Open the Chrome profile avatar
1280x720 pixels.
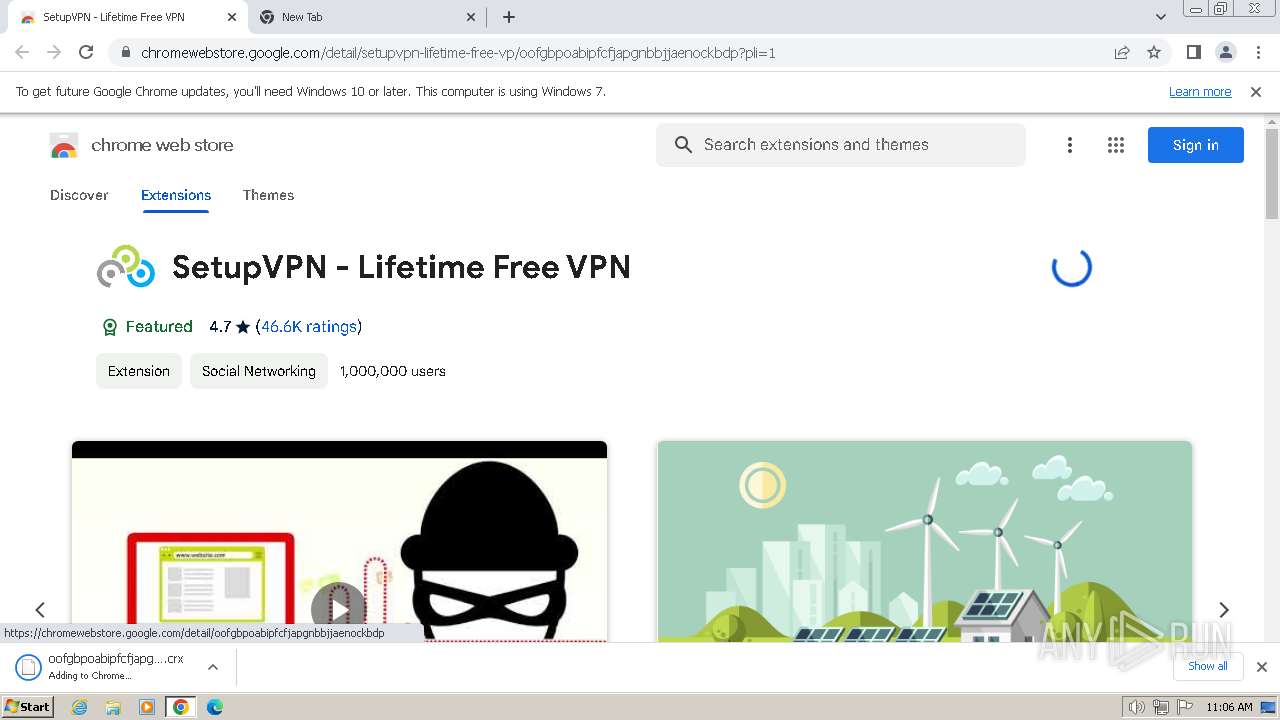[x=1225, y=52]
